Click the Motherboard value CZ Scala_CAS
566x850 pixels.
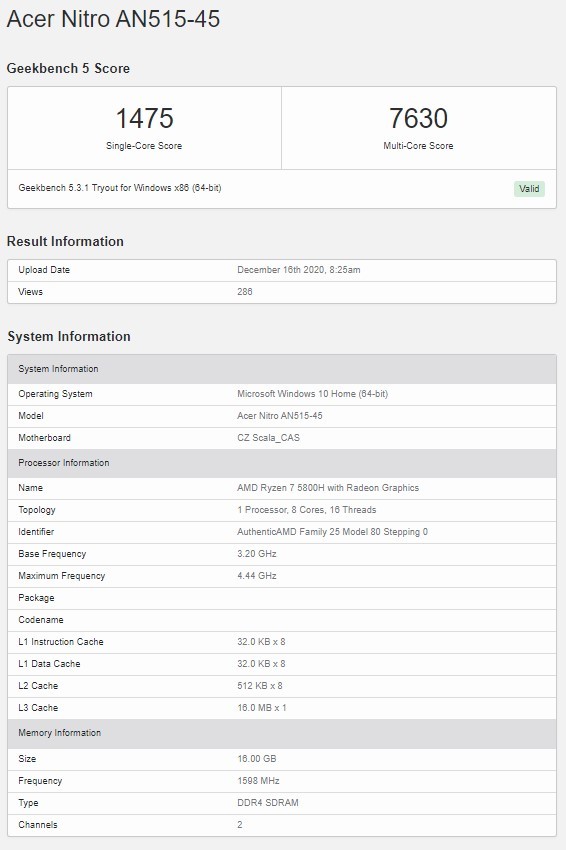coord(268,438)
